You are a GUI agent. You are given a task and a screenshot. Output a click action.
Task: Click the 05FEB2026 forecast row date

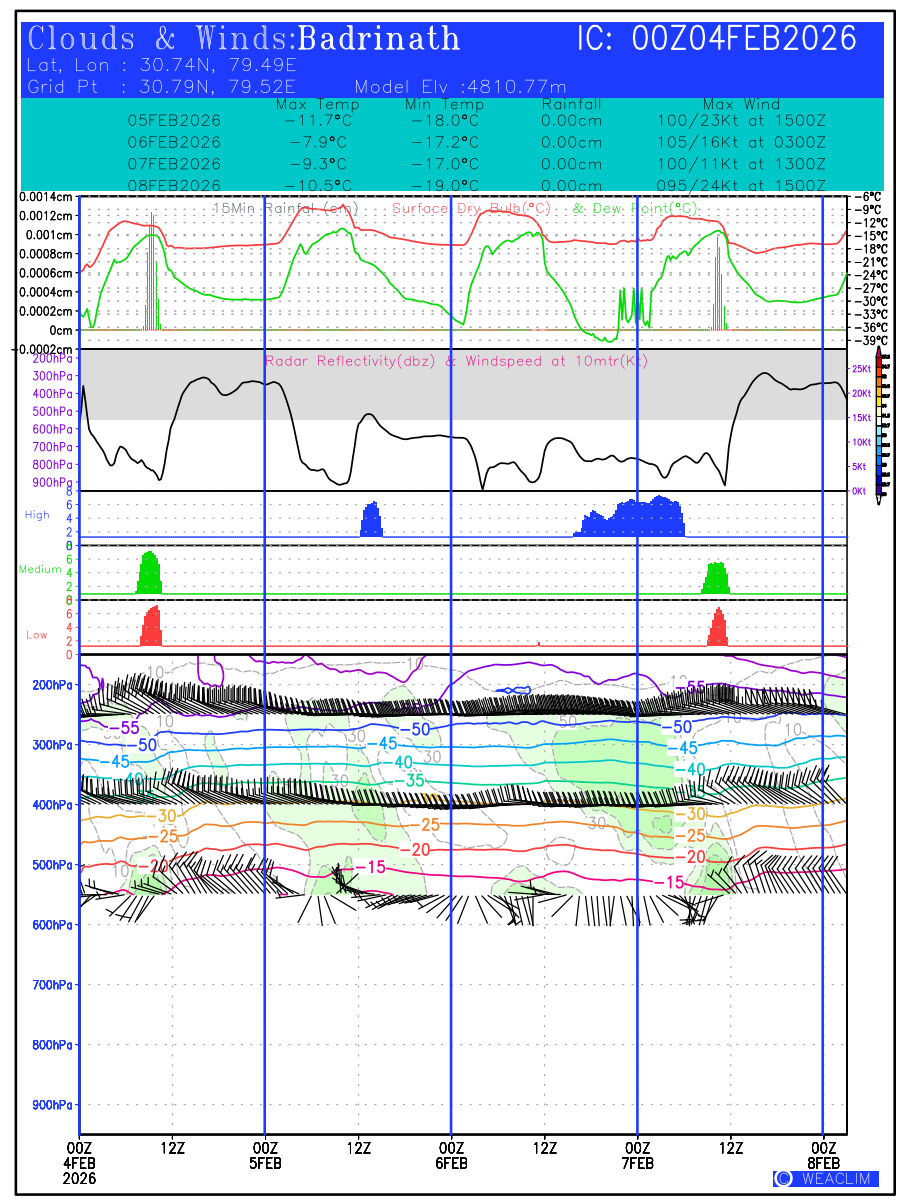click(x=174, y=120)
